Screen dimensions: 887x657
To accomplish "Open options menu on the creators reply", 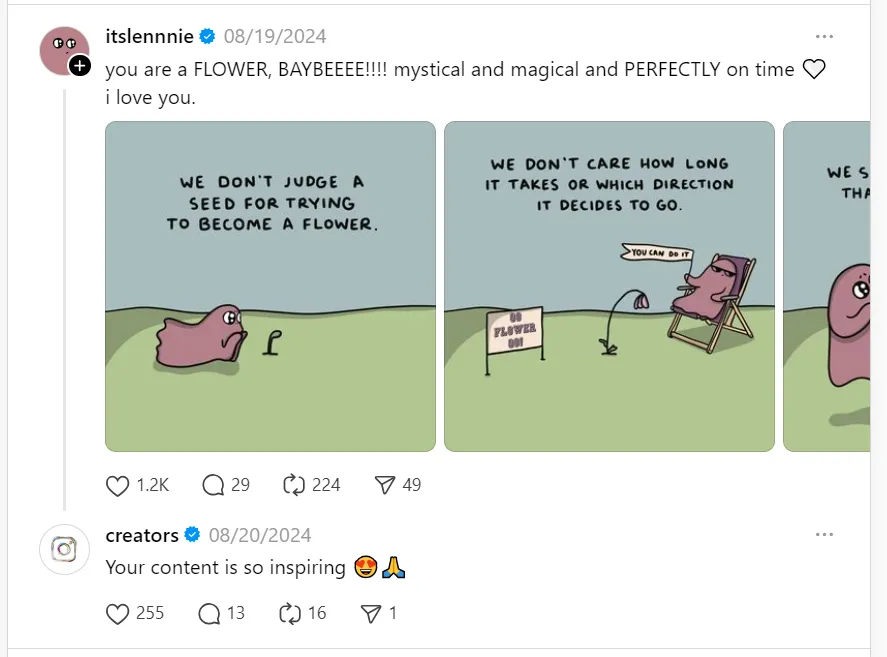I will tap(825, 534).
